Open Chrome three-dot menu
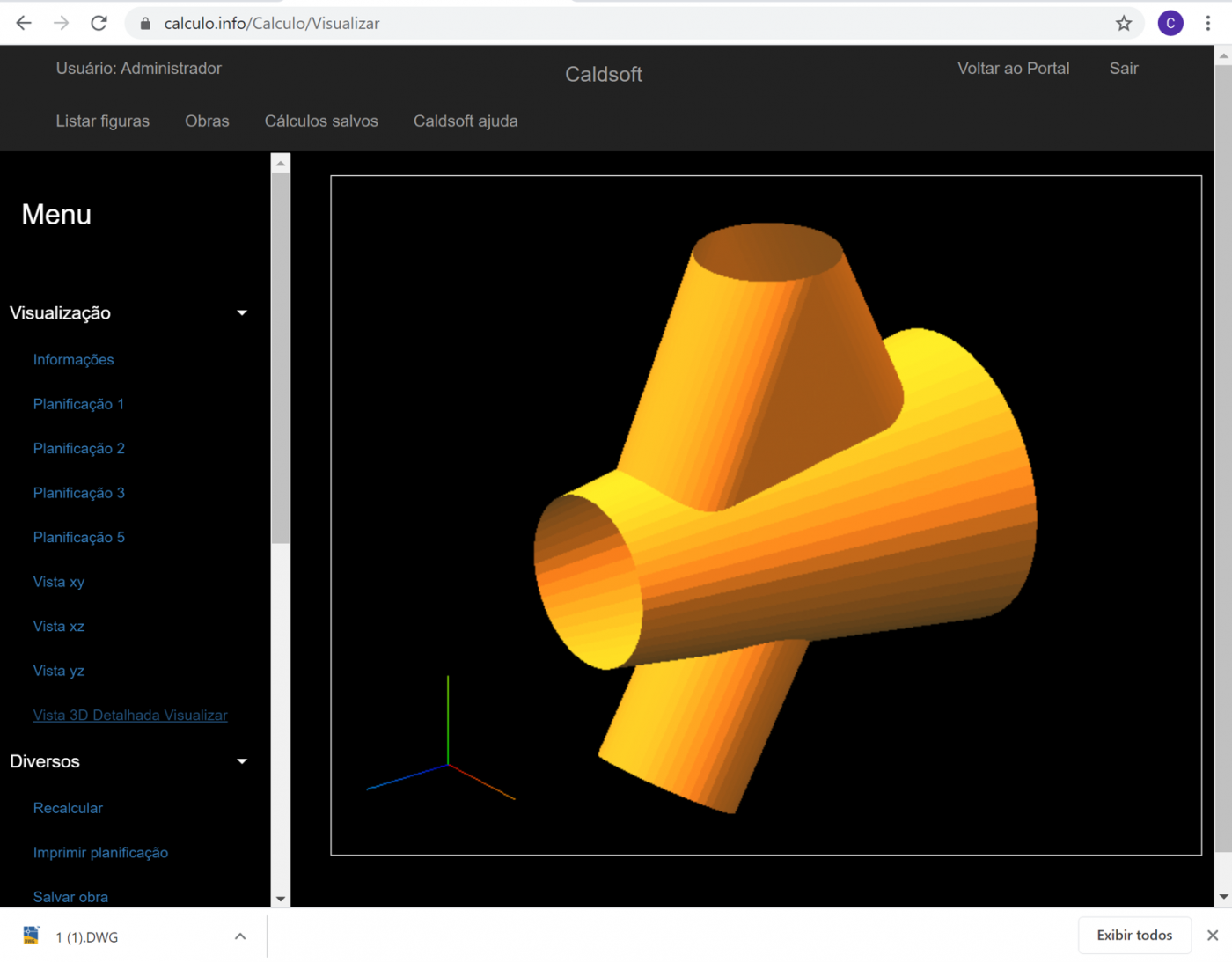The height and width of the screenshot is (962, 1232). (1207, 24)
